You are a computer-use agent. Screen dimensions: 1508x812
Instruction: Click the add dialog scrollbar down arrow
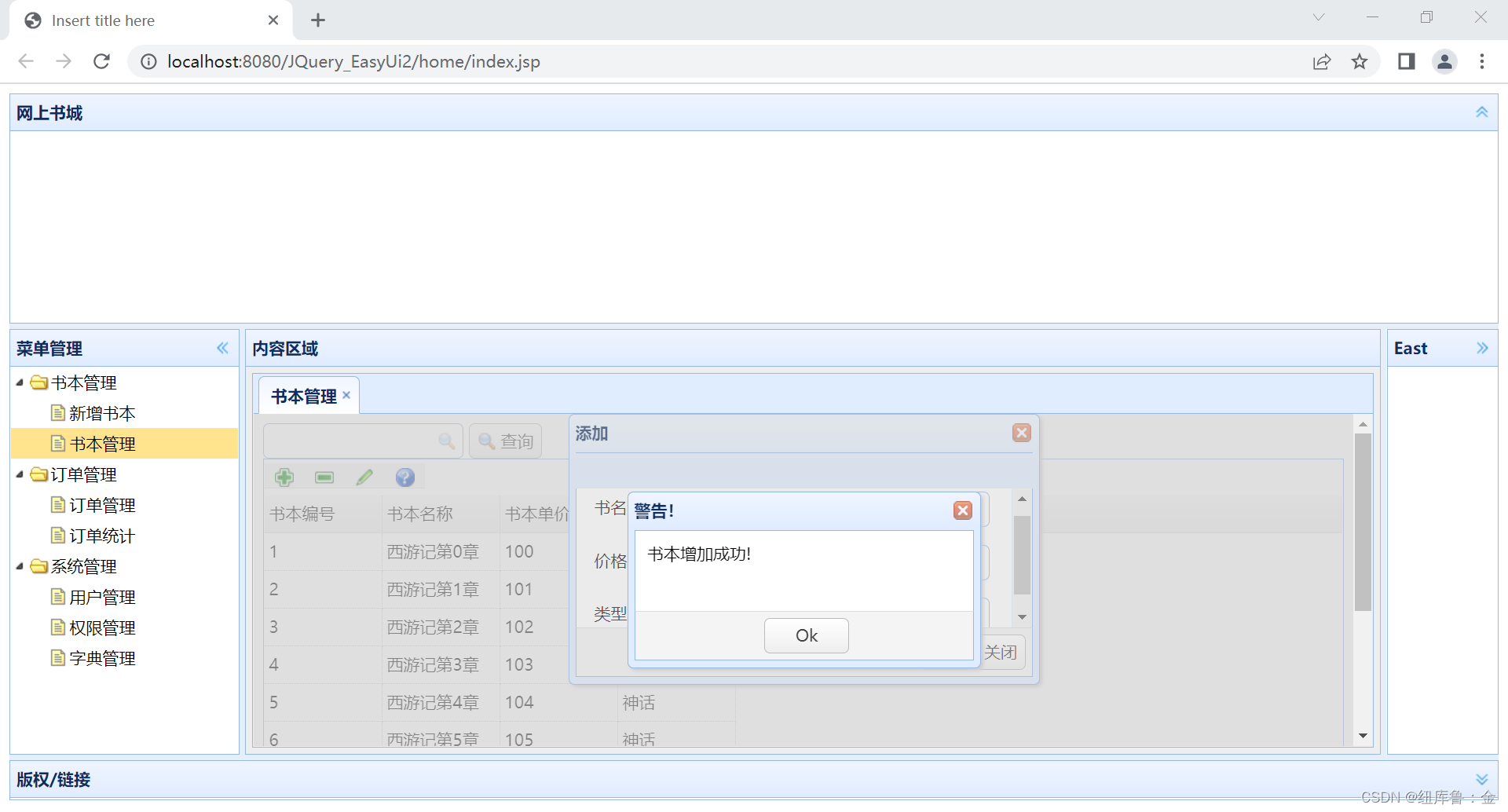coord(1022,617)
